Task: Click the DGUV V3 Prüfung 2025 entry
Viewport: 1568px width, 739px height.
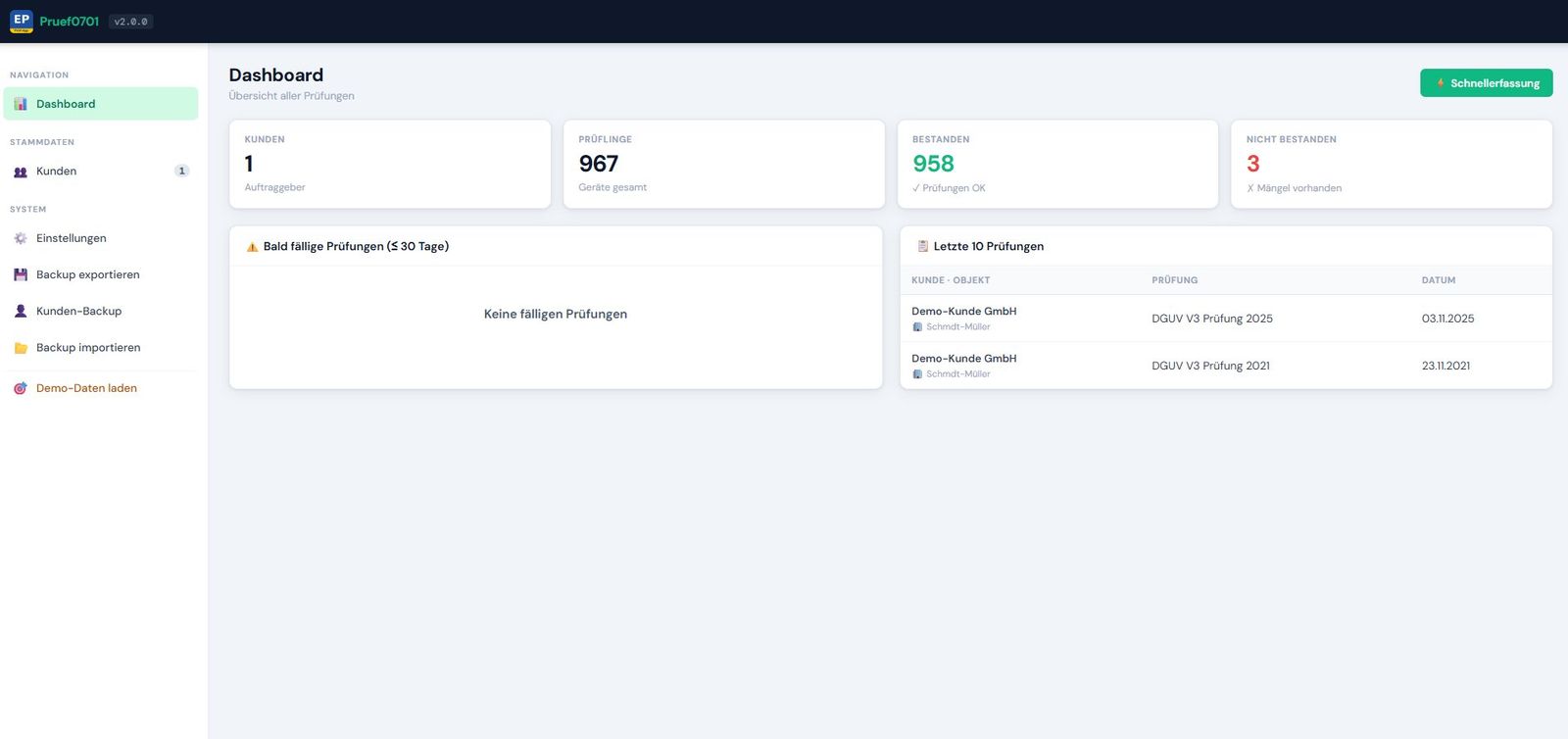Action: 1212,319
